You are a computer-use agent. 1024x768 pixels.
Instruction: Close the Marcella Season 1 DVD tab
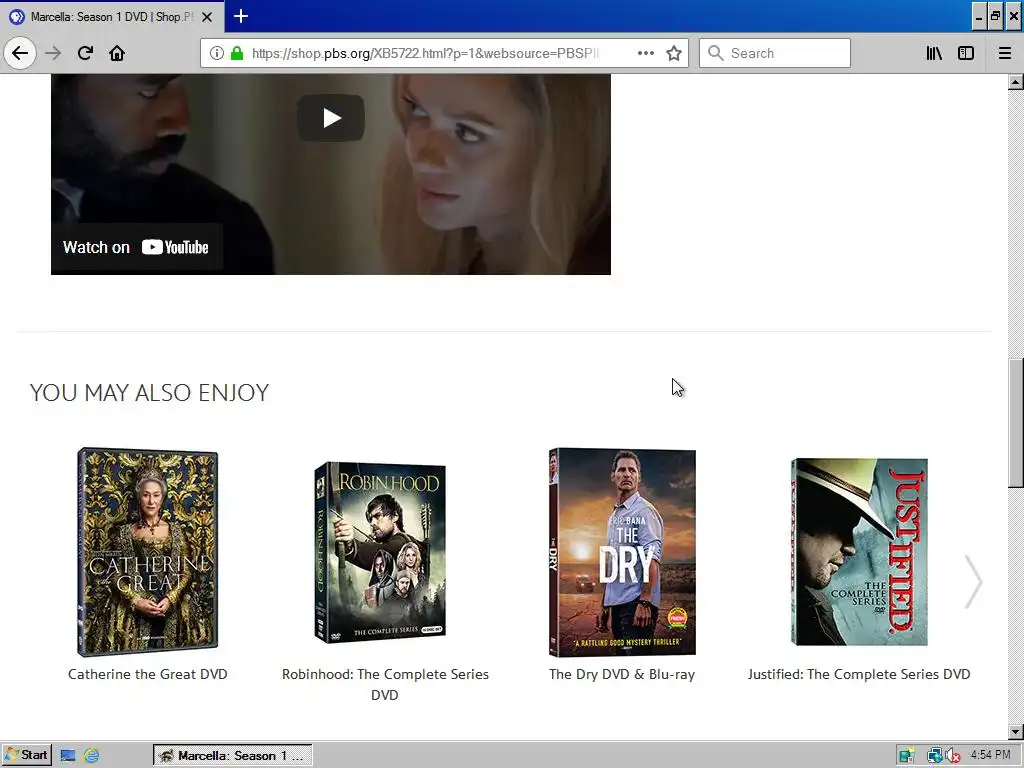coord(207,17)
